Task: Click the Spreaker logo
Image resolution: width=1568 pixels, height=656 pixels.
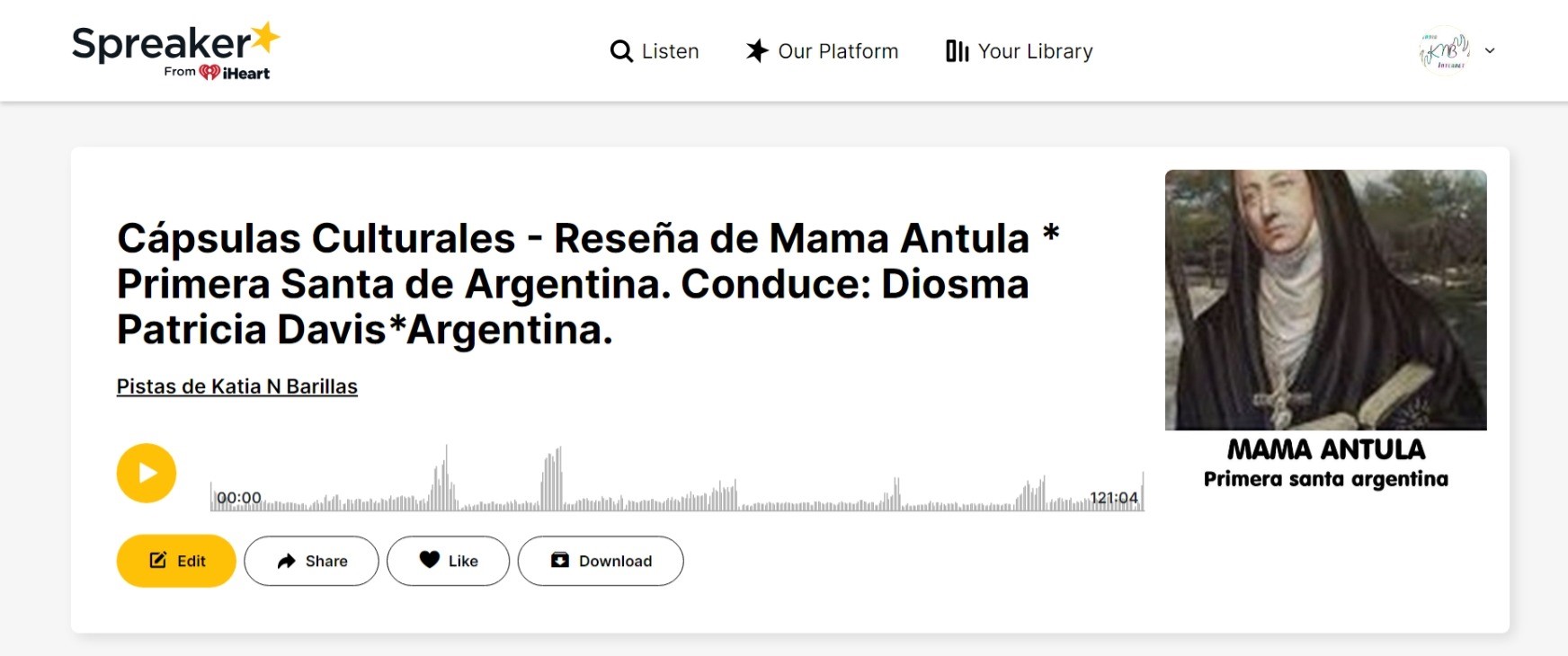Action: [x=175, y=51]
